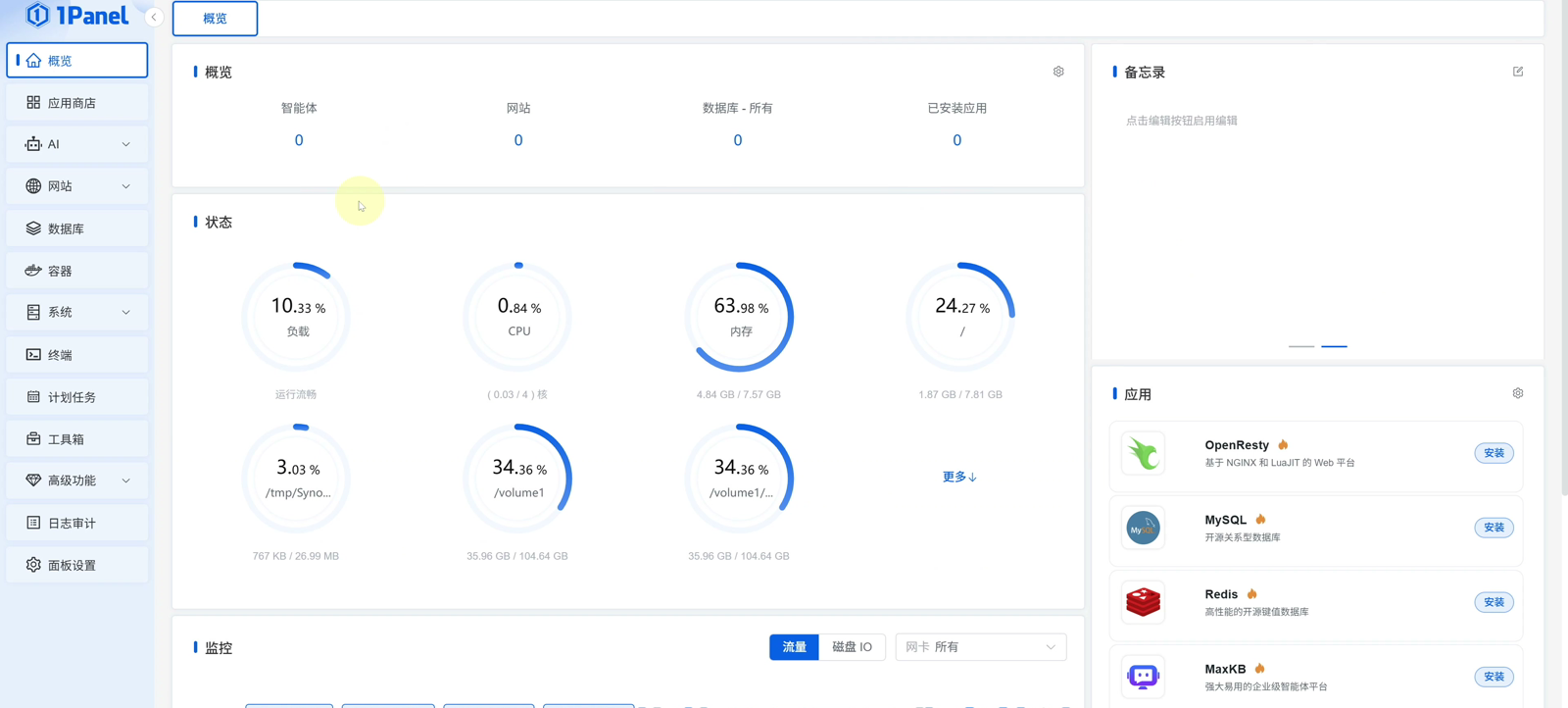Install MySQL with the 安装 button

coord(1494,528)
